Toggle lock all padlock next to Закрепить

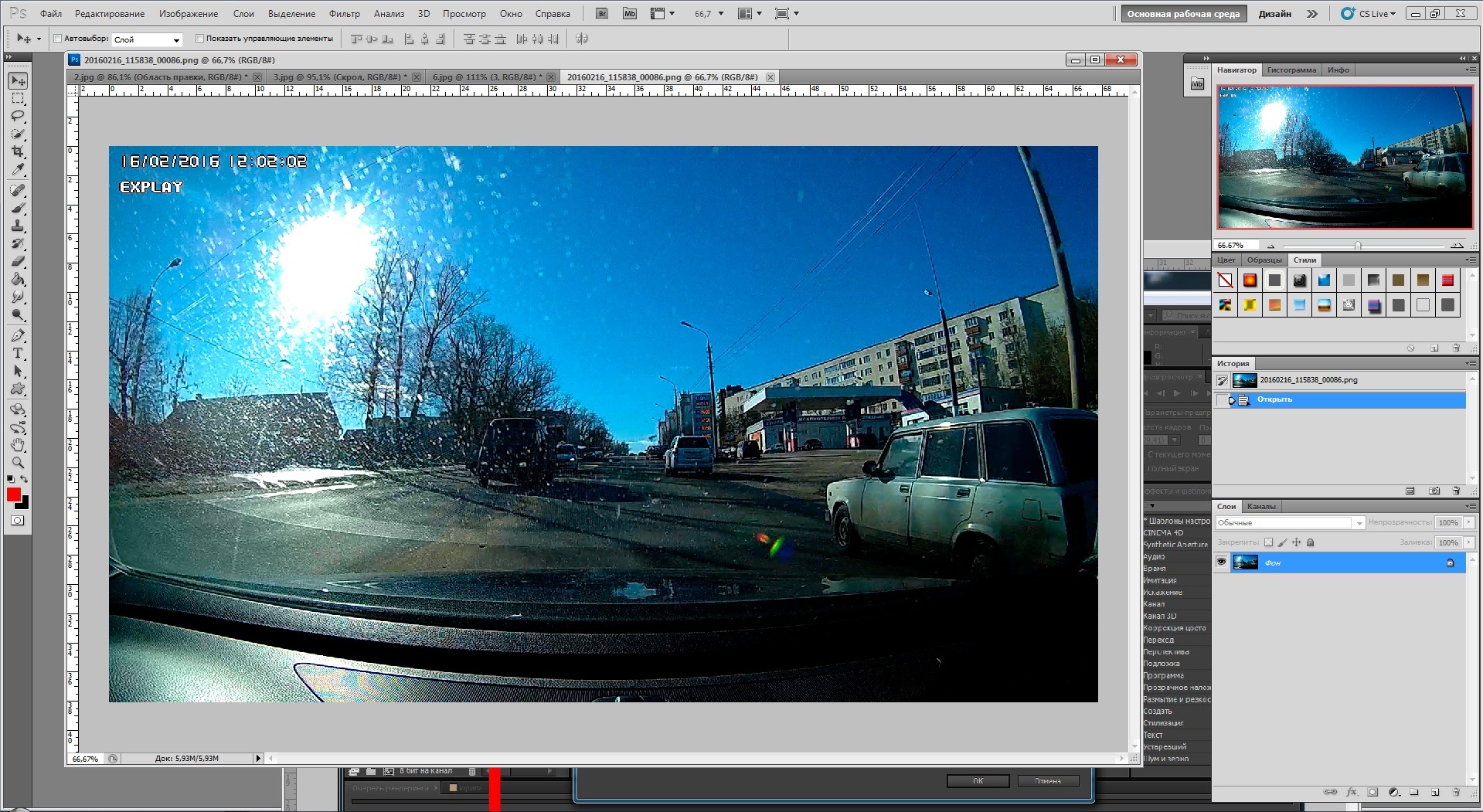[x=1310, y=542]
